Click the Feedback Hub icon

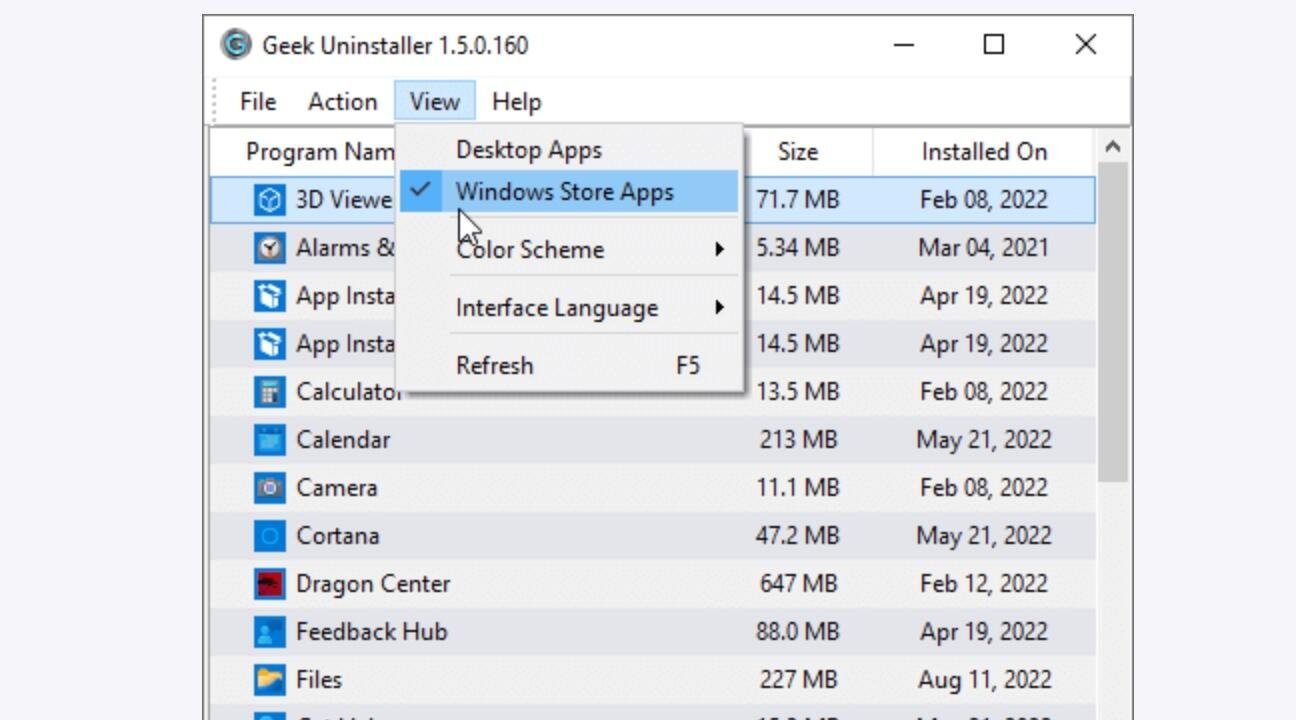269,632
